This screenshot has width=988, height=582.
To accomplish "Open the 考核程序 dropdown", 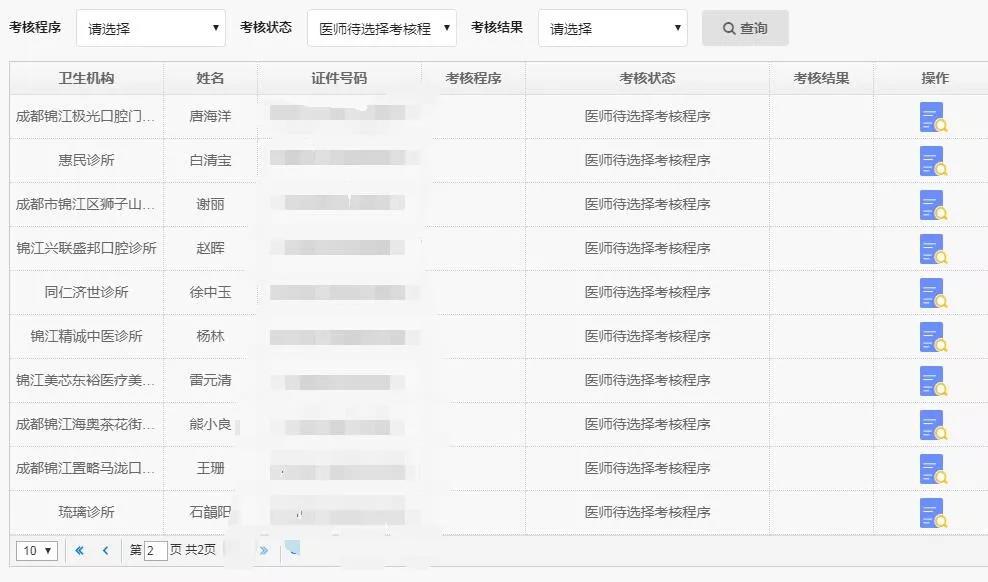I will tap(150, 28).
